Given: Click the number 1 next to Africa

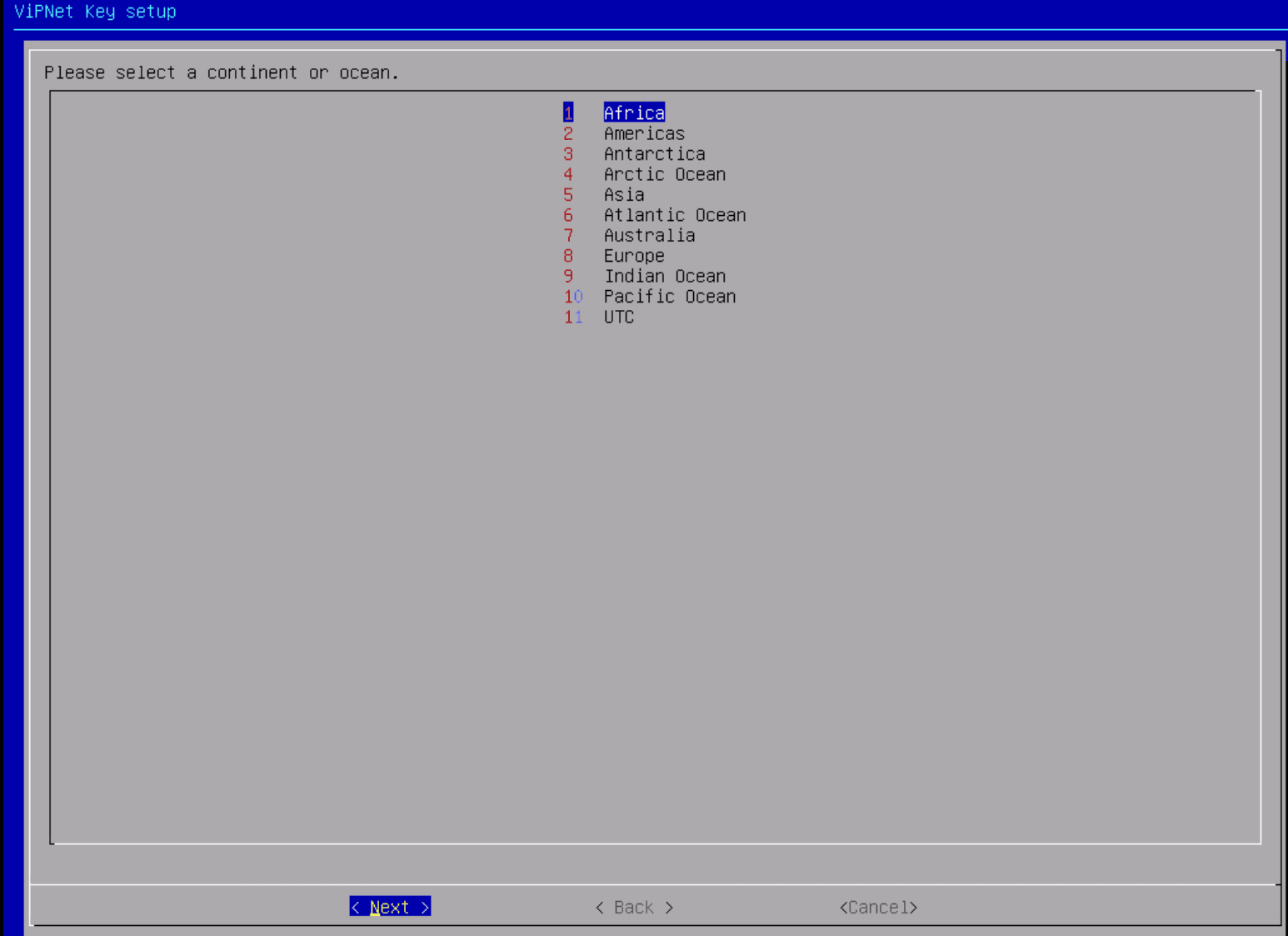Looking at the screenshot, I should (x=567, y=113).
